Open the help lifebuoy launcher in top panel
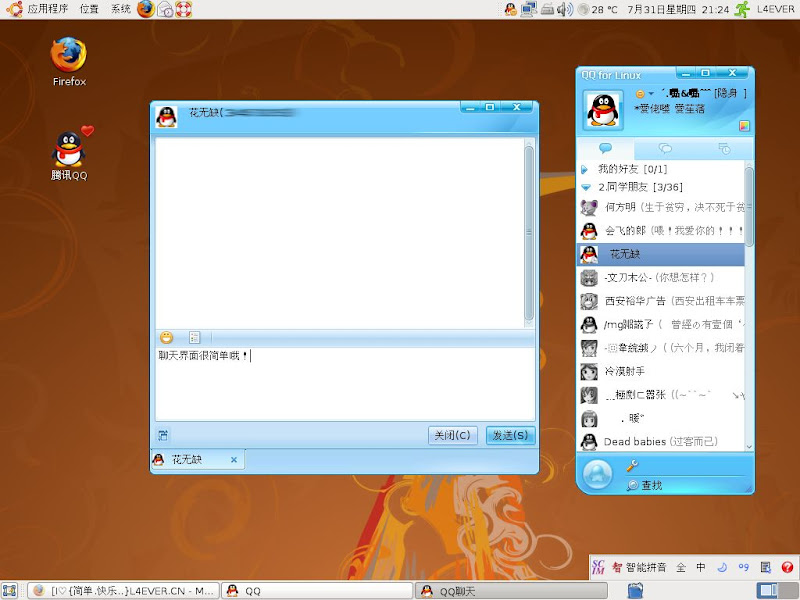Image resolution: width=800 pixels, height=600 pixels. click(184, 9)
